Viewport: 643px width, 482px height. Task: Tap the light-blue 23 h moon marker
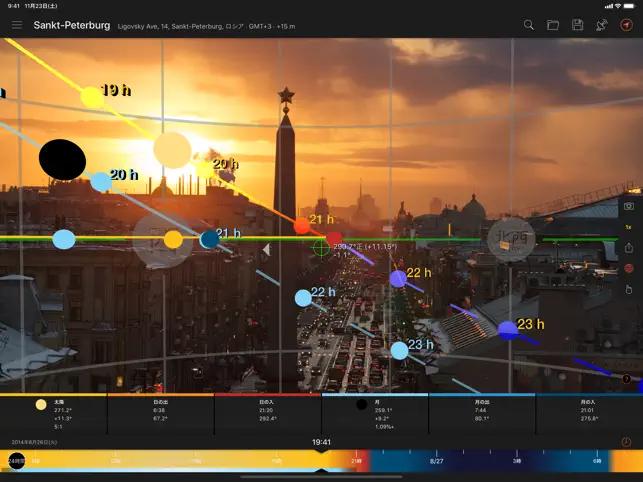point(399,351)
